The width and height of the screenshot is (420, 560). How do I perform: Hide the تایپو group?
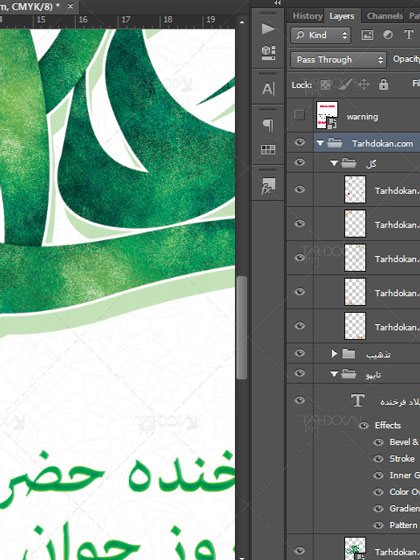pyautogui.click(x=300, y=373)
